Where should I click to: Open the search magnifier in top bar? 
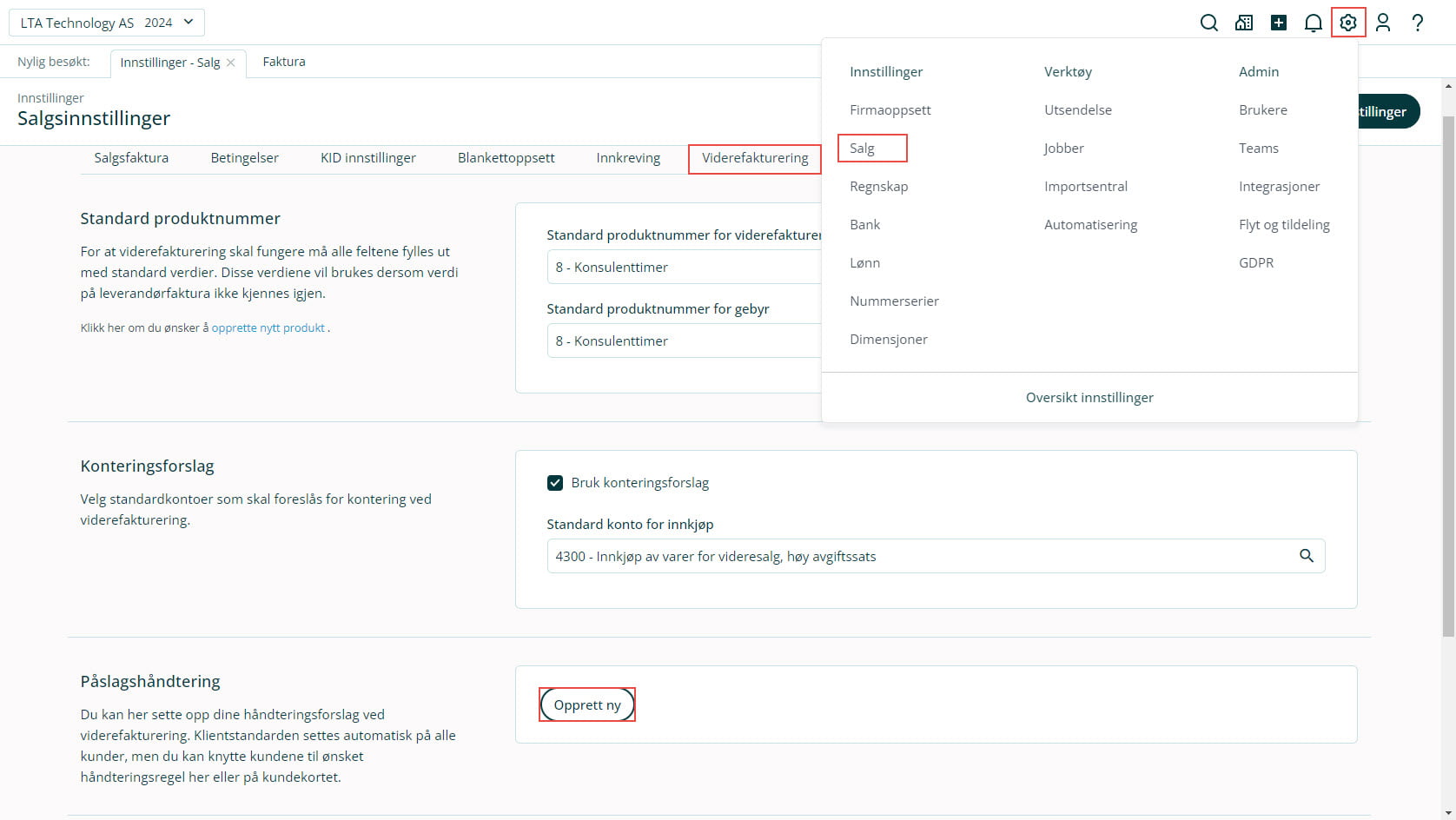tap(1208, 23)
